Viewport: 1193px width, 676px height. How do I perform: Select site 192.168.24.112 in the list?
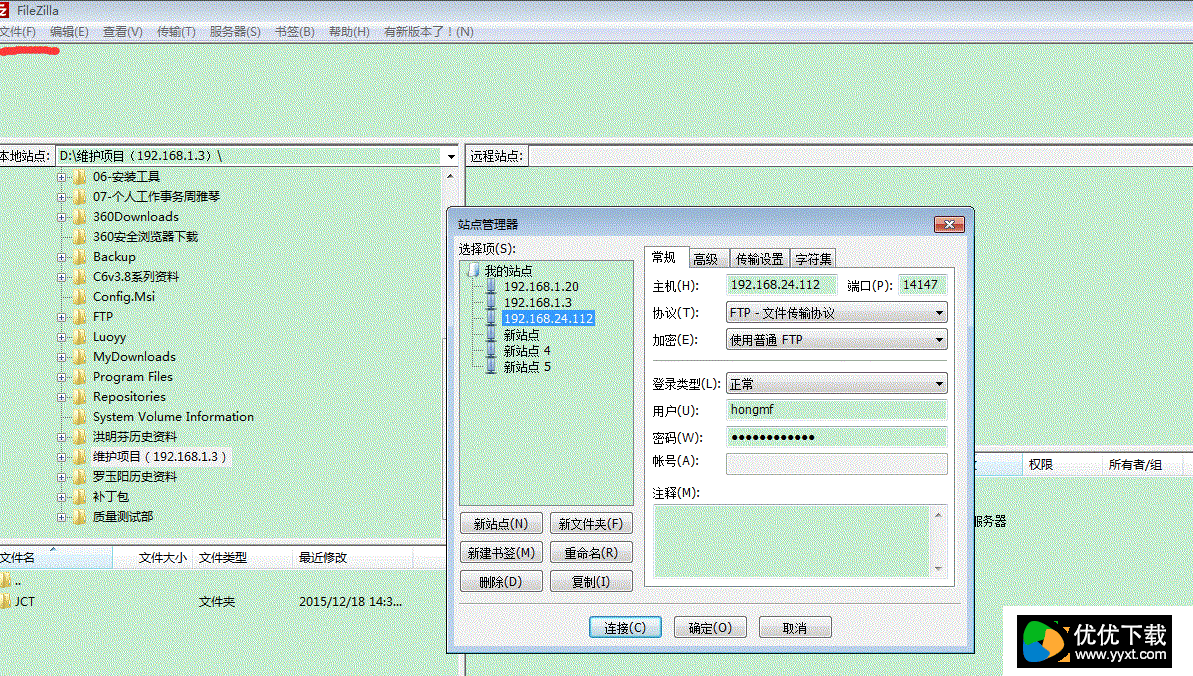548,319
